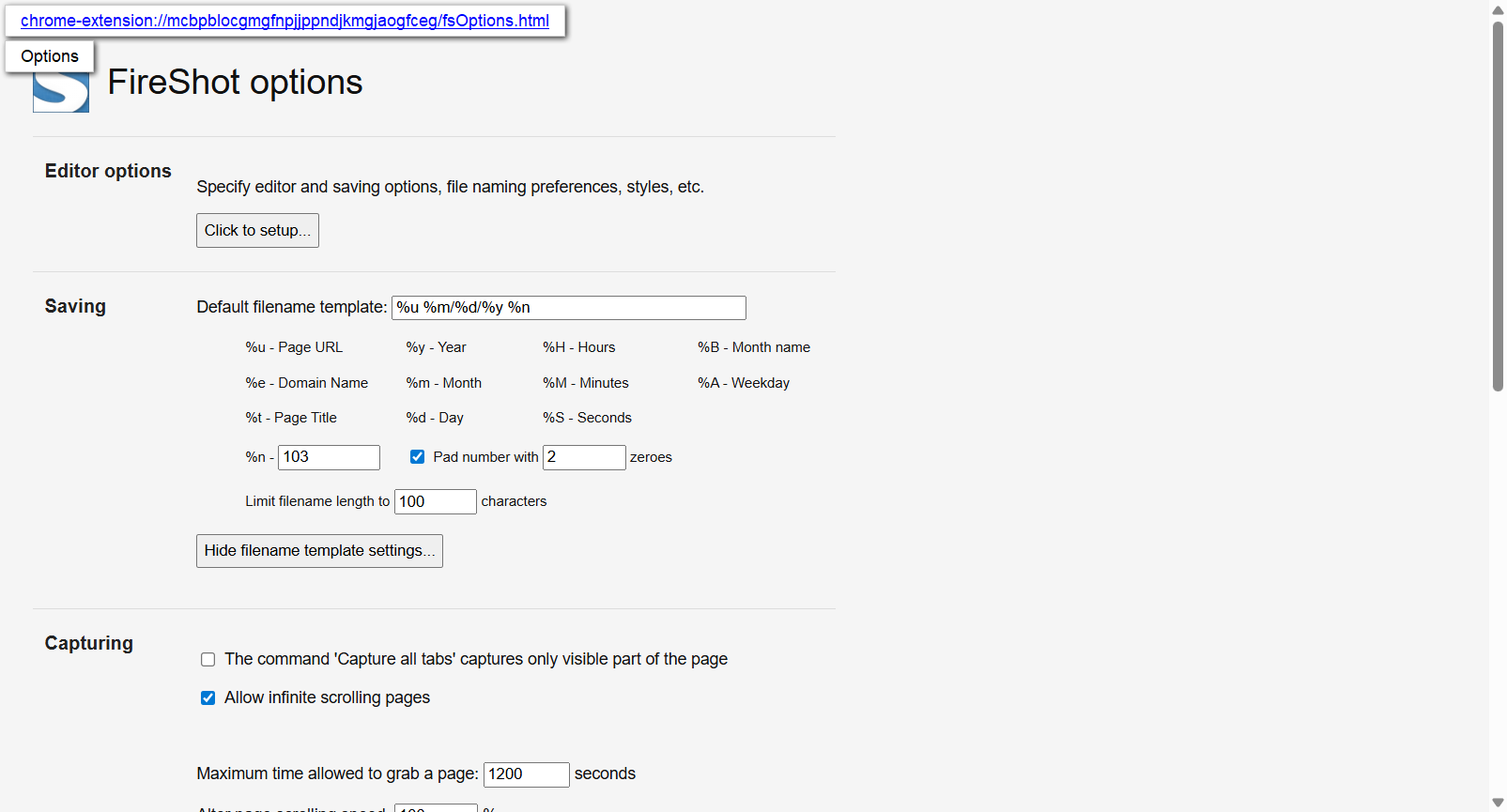Click the 'Maximum time allowed to grab a page:' label

[x=337, y=774]
